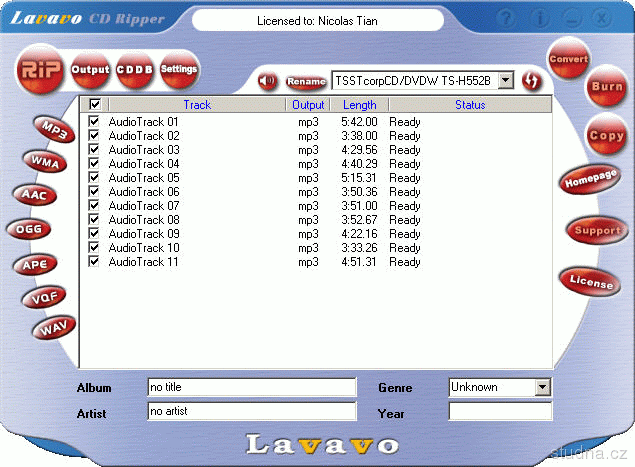Expand the Genre dropdown arrow
Screen dimensions: 635x467
coord(542,387)
